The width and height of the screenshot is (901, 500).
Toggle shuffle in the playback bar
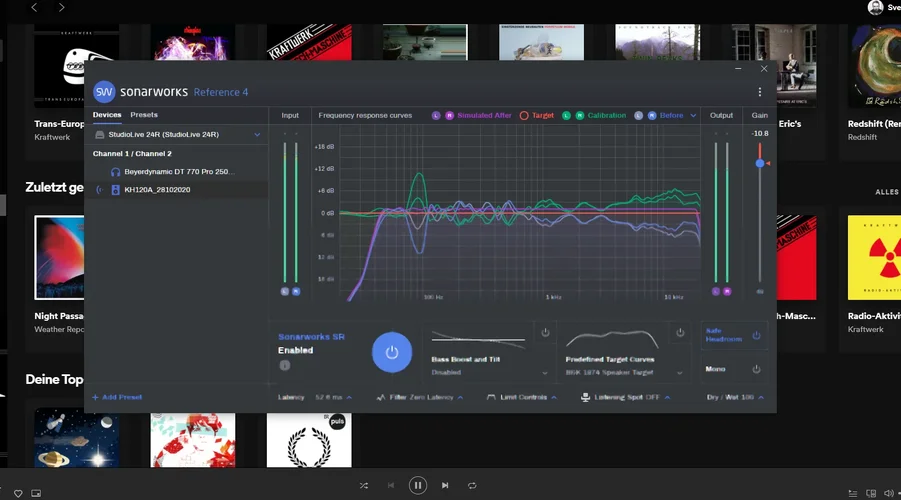[x=364, y=485]
